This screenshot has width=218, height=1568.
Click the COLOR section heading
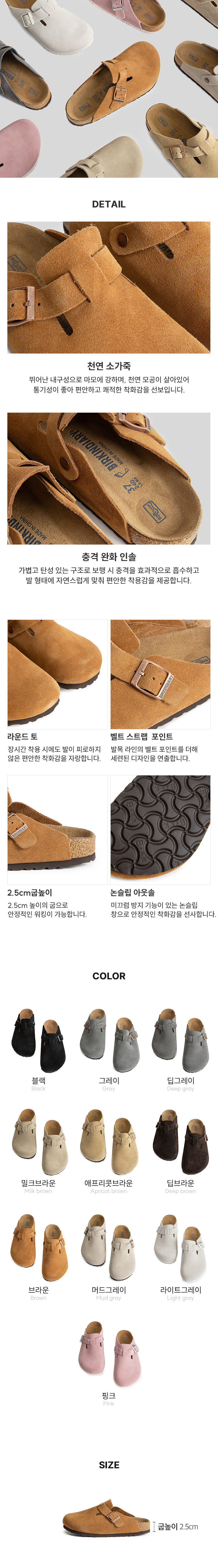tap(109, 976)
